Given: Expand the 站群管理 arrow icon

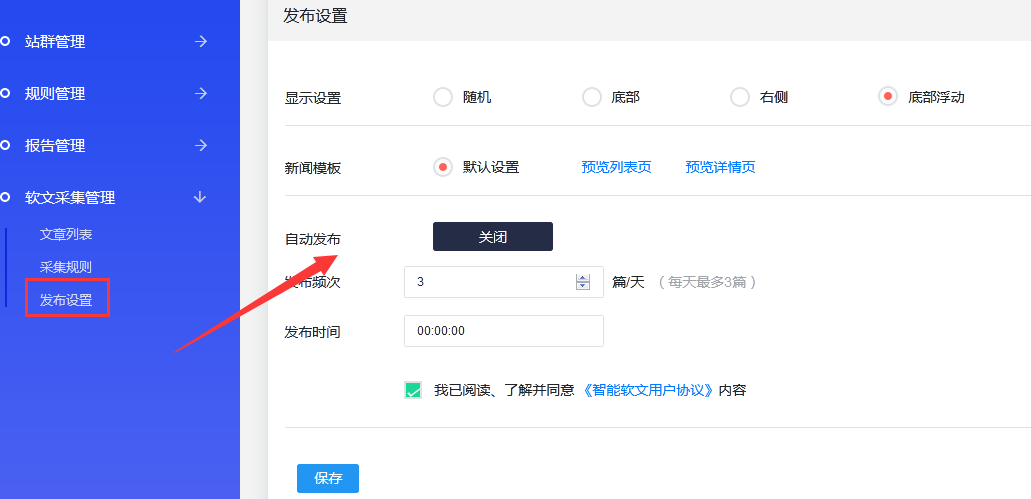Looking at the screenshot, I should click(200, 42).
